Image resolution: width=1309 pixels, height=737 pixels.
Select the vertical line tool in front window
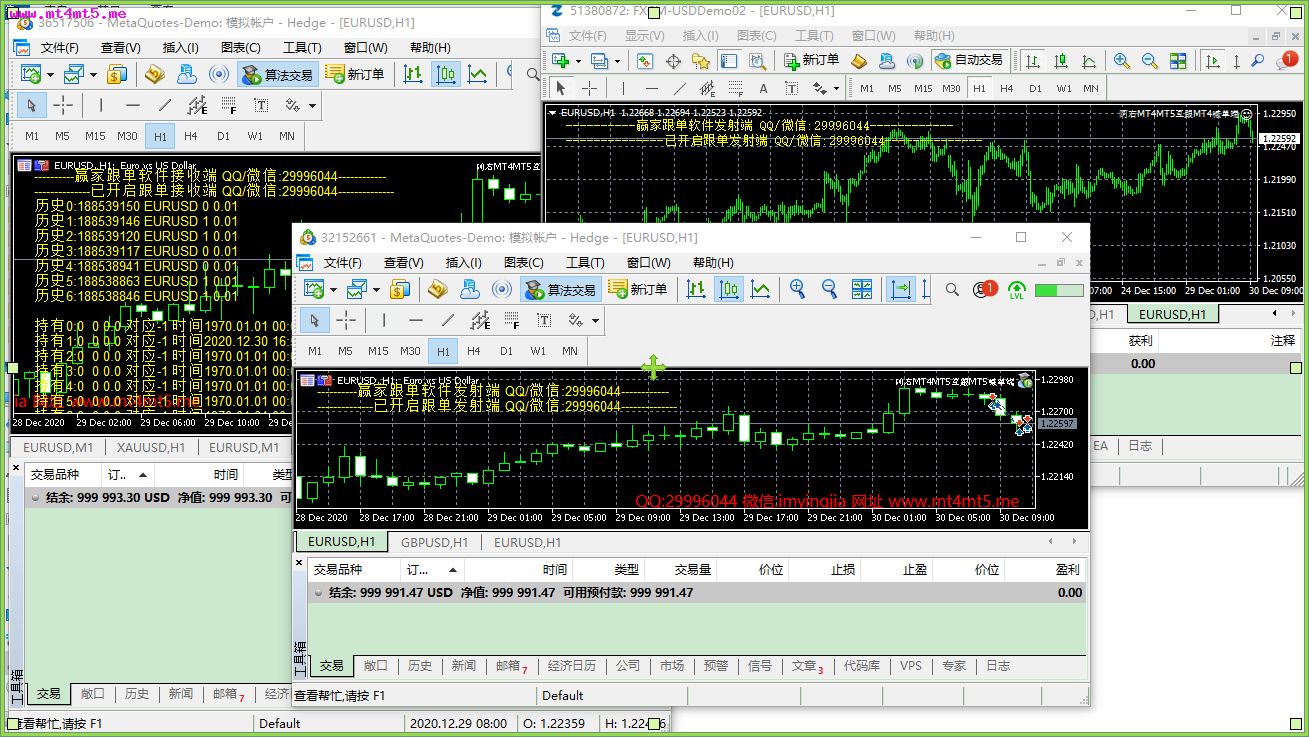[384, 320]
